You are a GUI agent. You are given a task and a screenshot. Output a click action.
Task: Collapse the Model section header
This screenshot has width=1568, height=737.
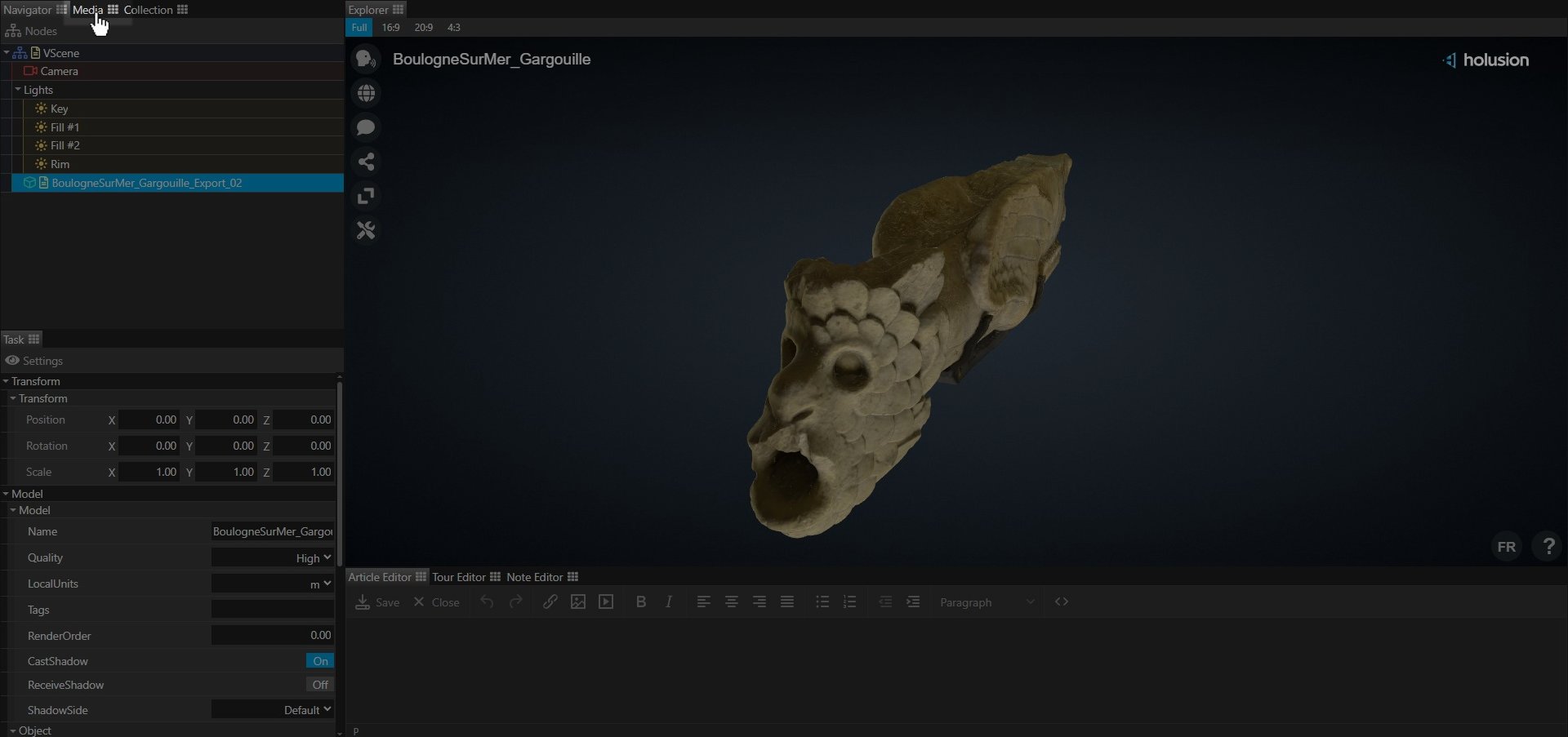(x=6, y=494)
